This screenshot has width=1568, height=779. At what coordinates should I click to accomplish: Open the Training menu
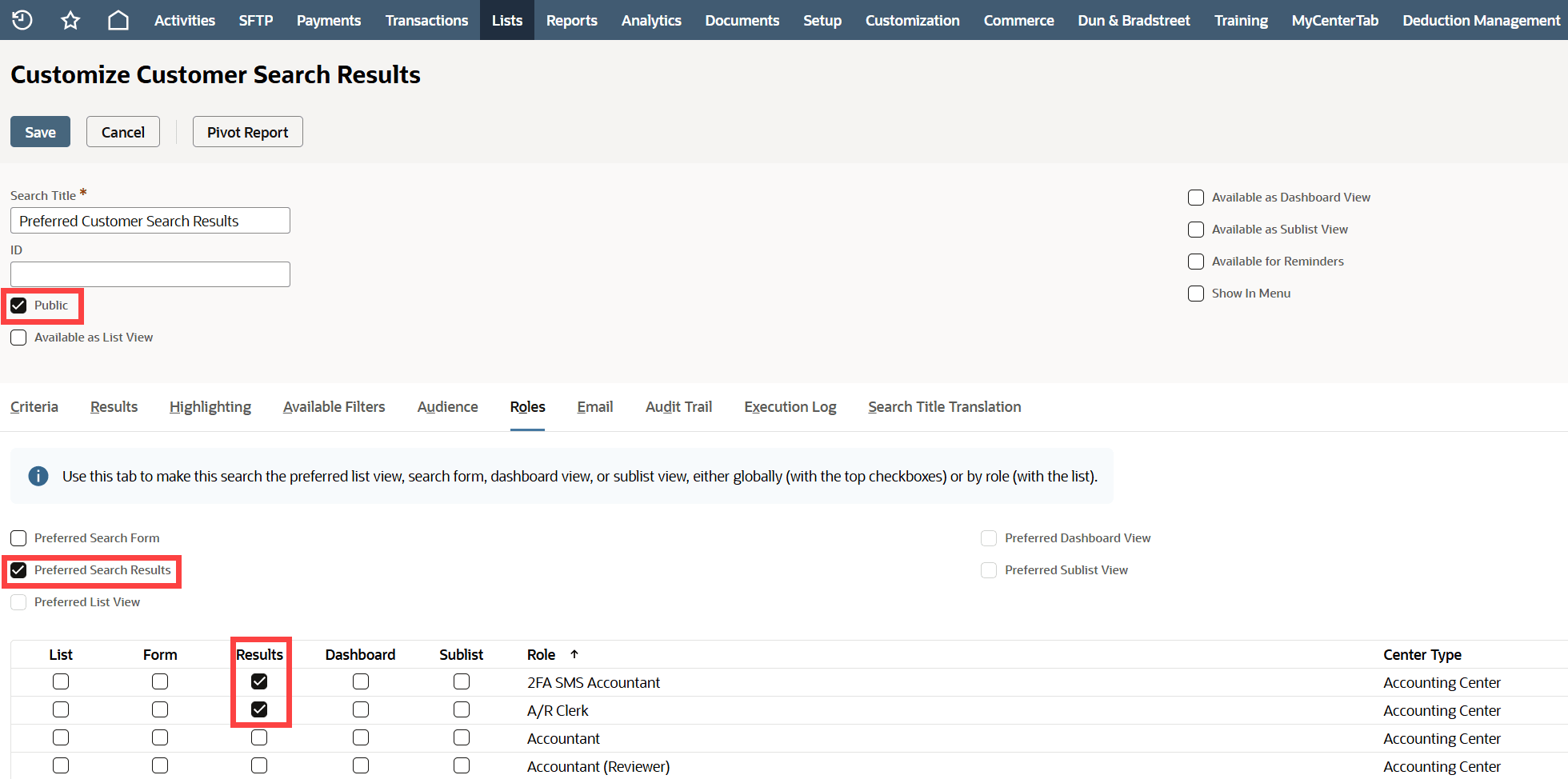click(1241, 20)
